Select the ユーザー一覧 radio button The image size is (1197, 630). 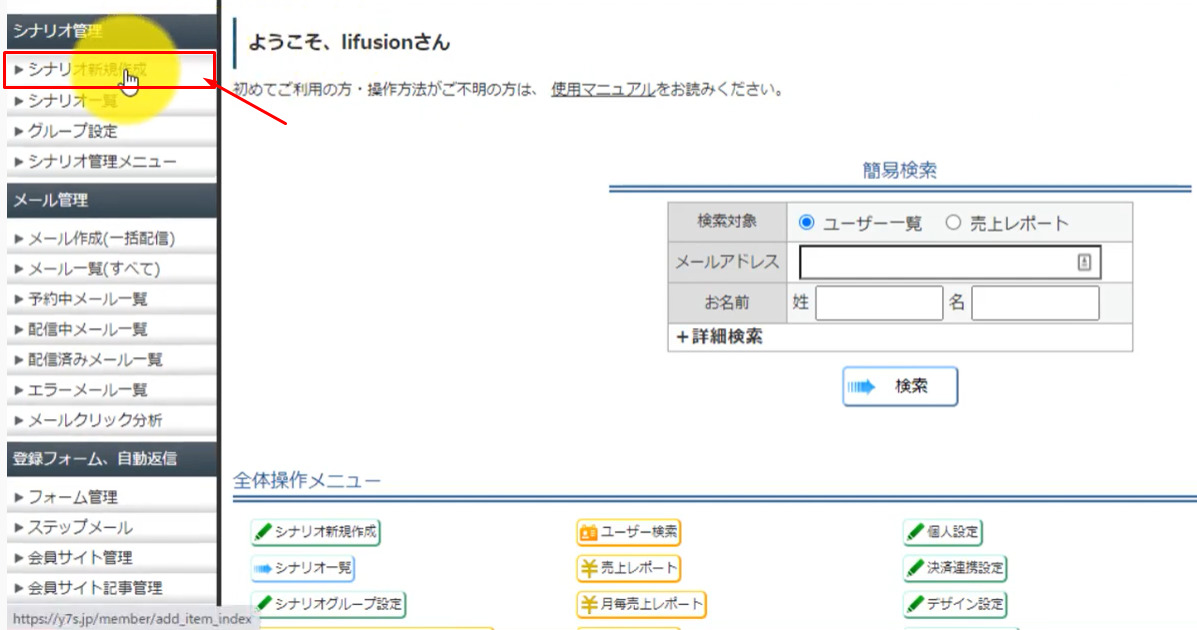[807, 223]
